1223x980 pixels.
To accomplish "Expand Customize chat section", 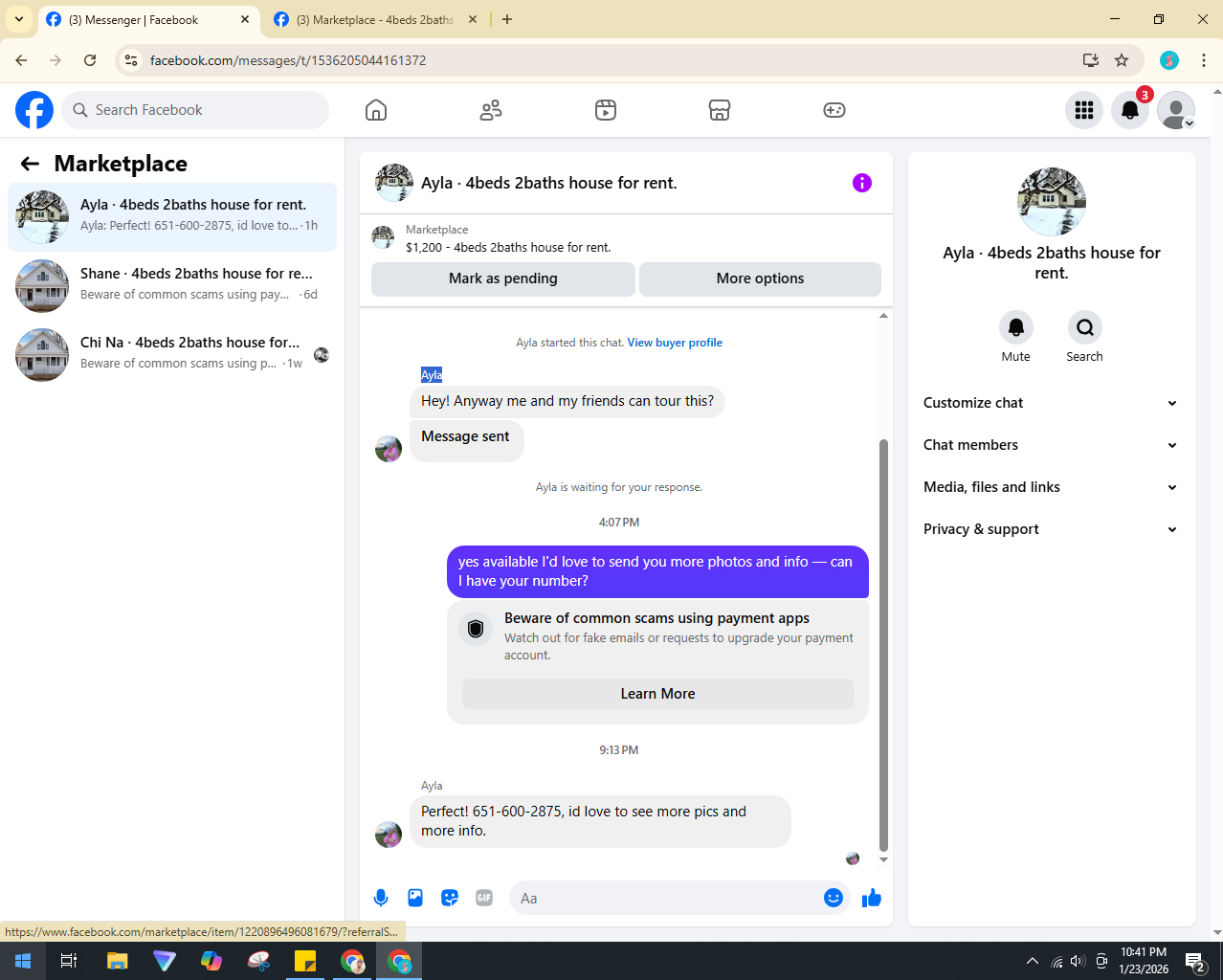I will tap(1051, 403).
